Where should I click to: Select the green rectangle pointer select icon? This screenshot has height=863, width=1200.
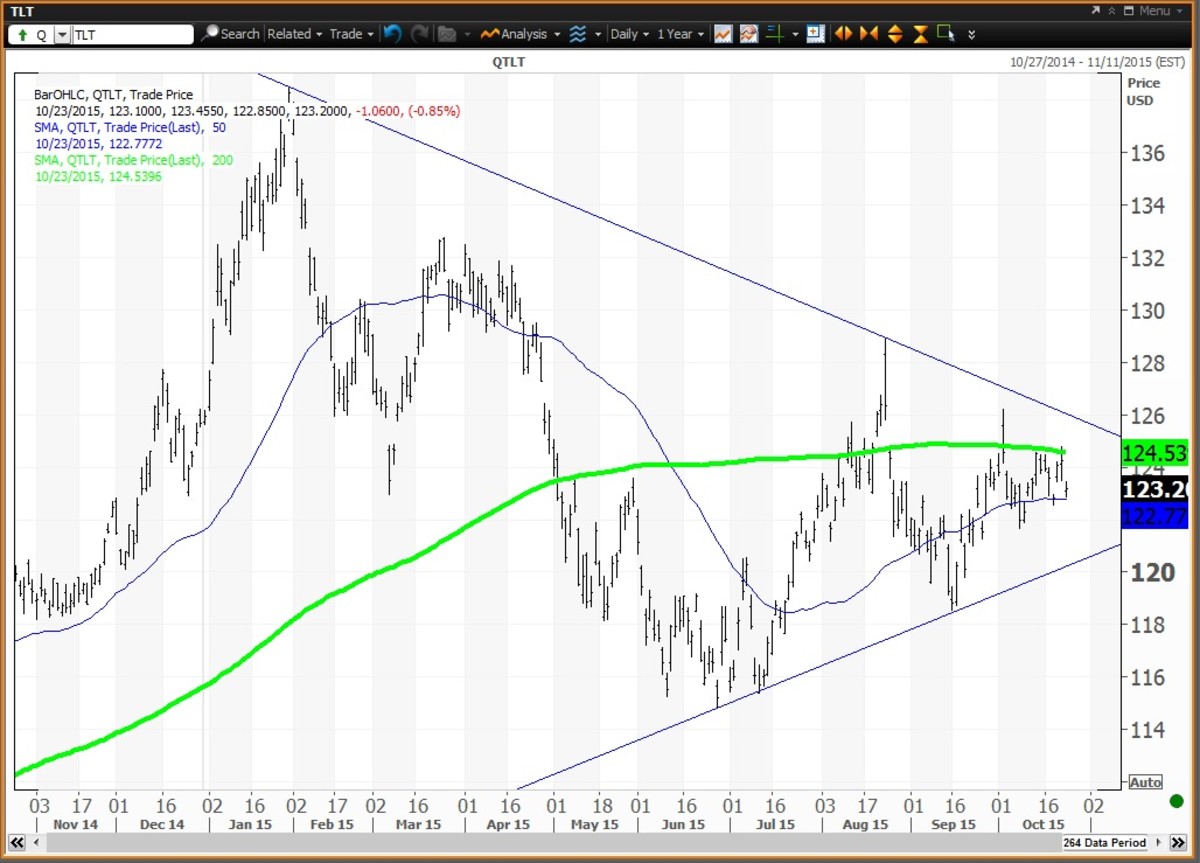(946, 34)
